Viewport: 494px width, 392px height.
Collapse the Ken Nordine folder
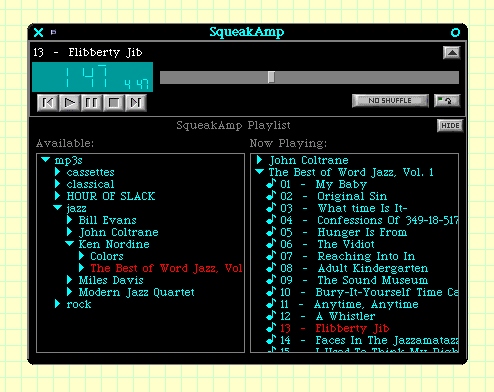70,244
